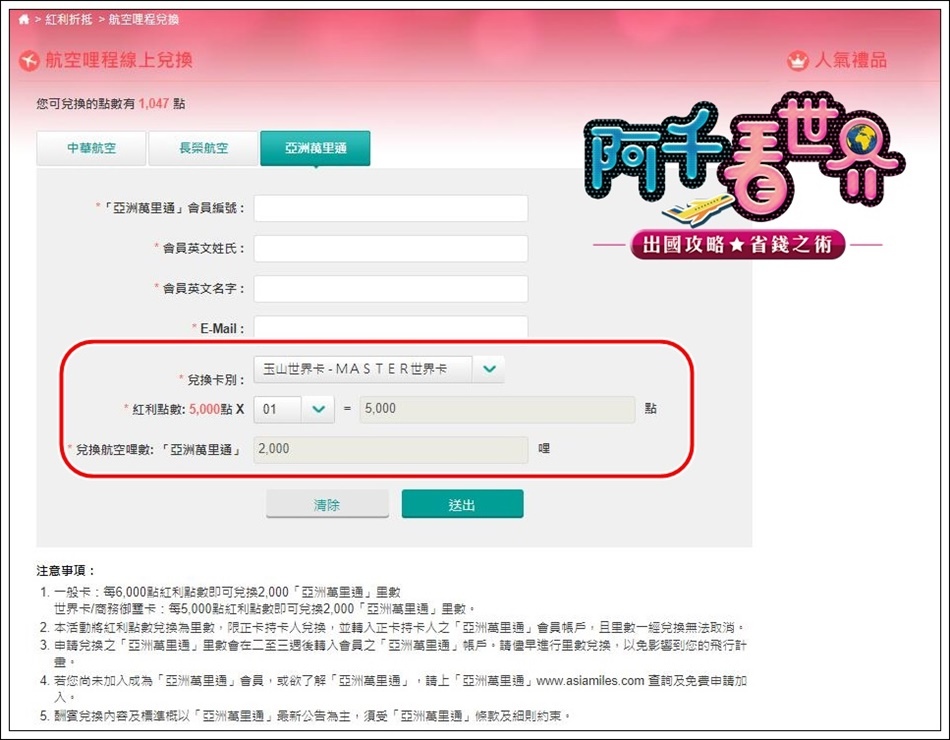This screenshot has width=950, height=740.
Task: Open 航空哩程兌換 breadcrumb link
Action: point(144,19)
